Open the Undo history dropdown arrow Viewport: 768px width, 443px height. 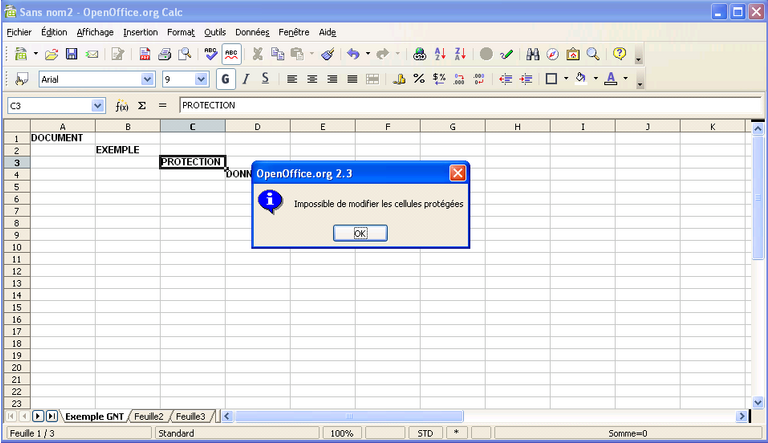coord(368,54)
